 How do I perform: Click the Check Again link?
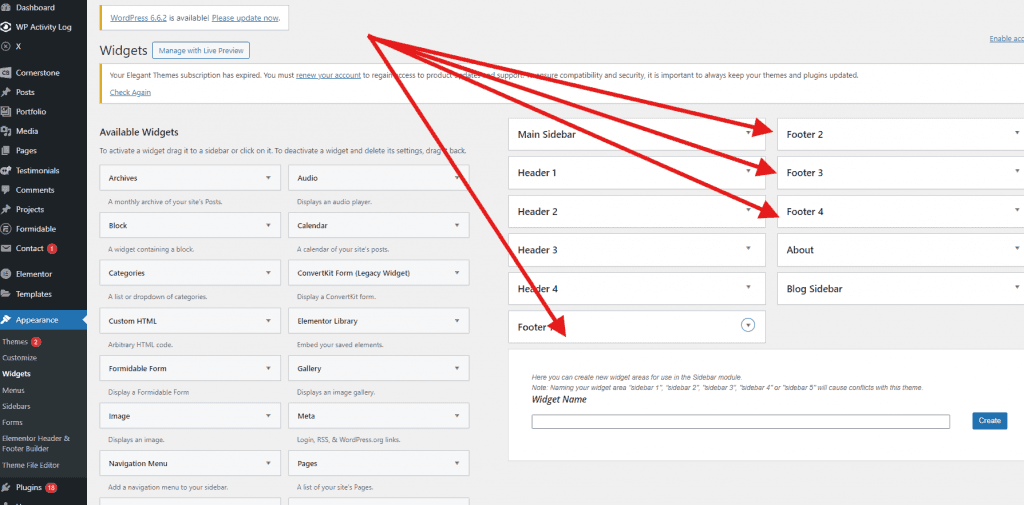coord(130,92)
